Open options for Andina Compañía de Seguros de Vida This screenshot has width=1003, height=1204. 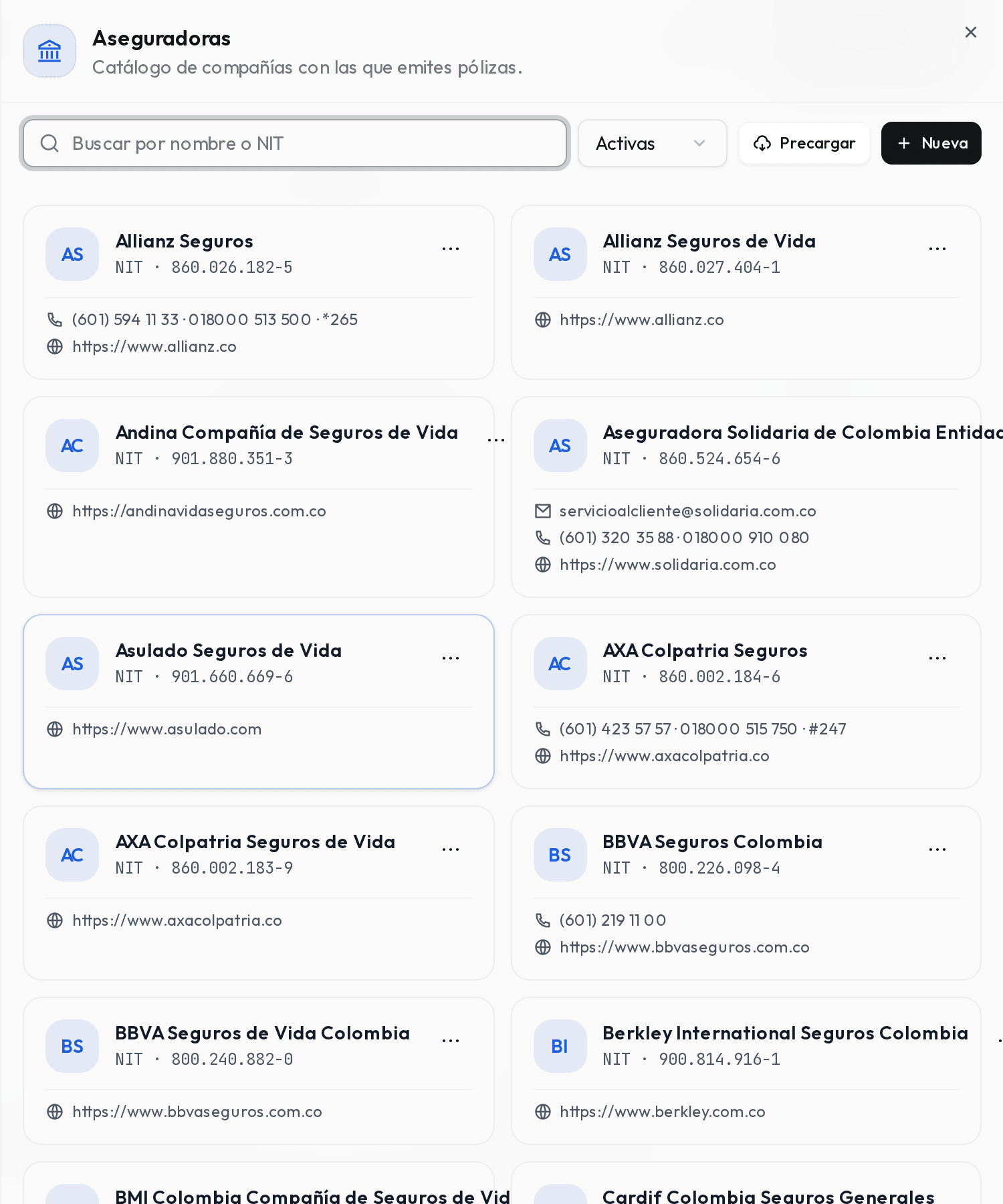tap(496, 440)
